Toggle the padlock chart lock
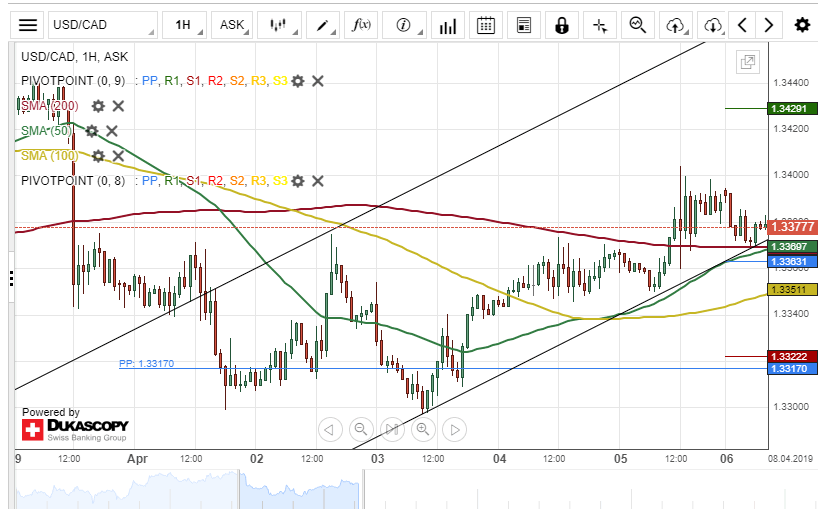This screenshot has width=824, height=512. [x=562, y=25]
